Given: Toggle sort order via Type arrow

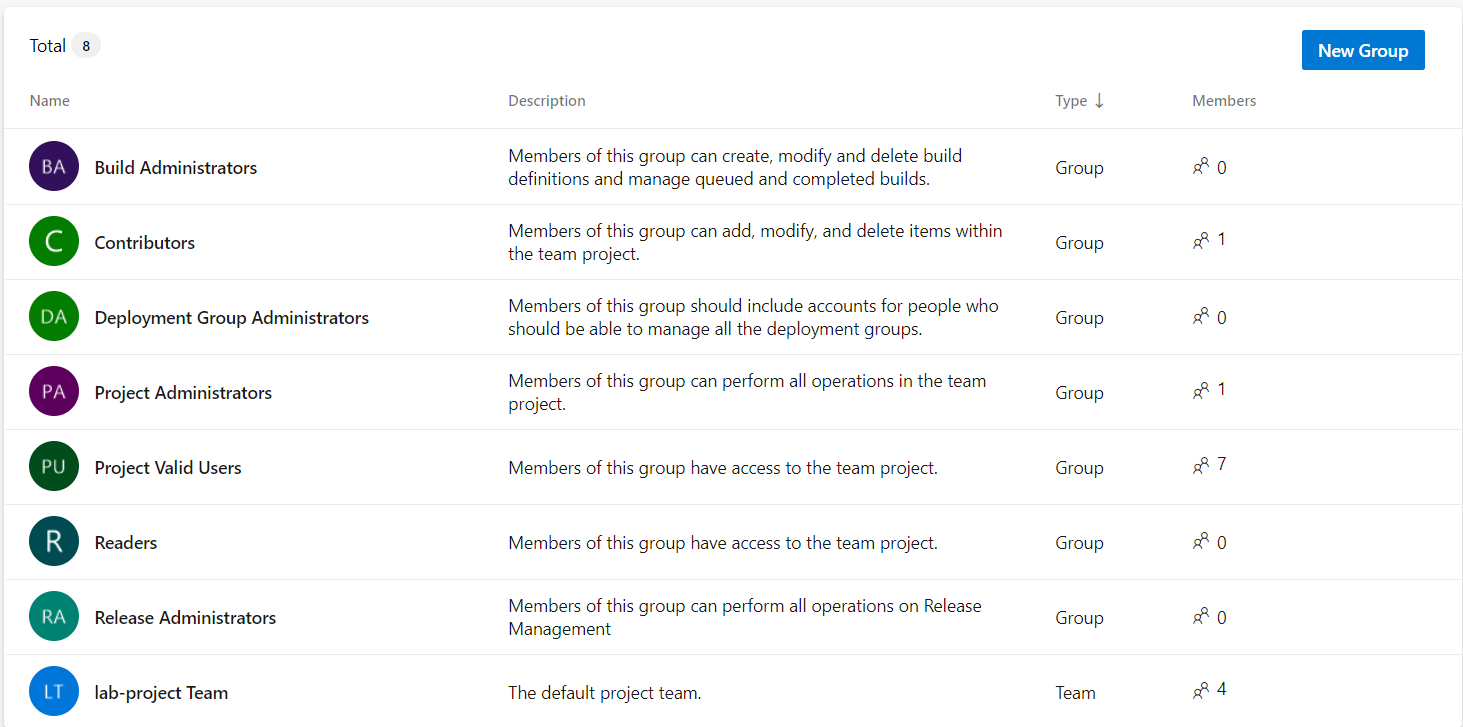Looking at the screenshot, I should pyautogui.click(x=1099, y=100).
